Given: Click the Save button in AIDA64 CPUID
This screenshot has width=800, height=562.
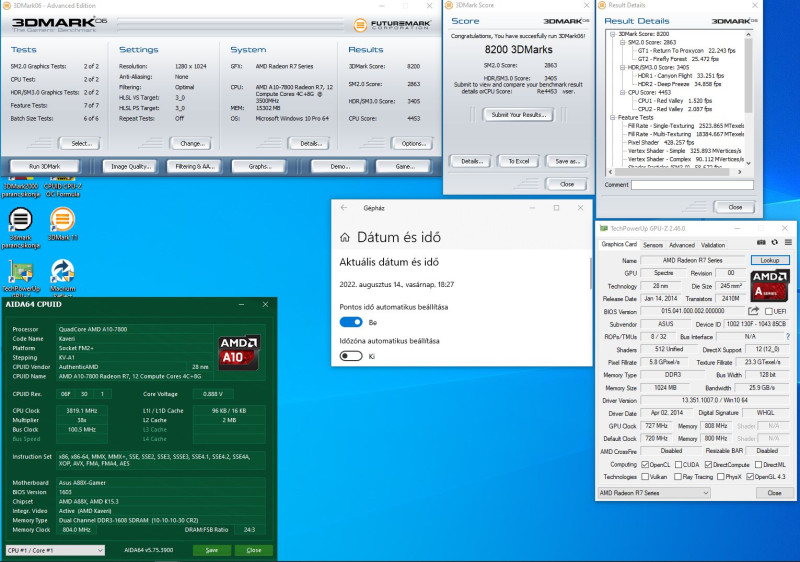Looking at the screenshot, I should [211, 550].
